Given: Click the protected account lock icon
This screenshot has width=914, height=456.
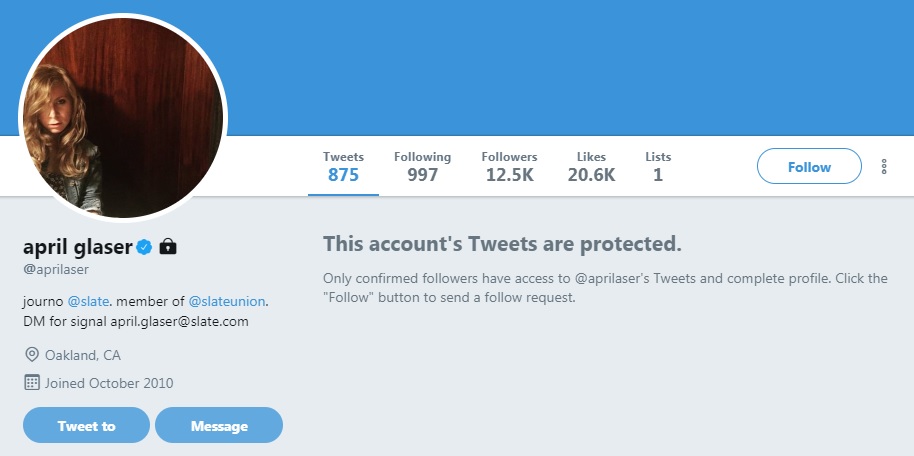Looking at the screenshot, I should click(168, 247).
